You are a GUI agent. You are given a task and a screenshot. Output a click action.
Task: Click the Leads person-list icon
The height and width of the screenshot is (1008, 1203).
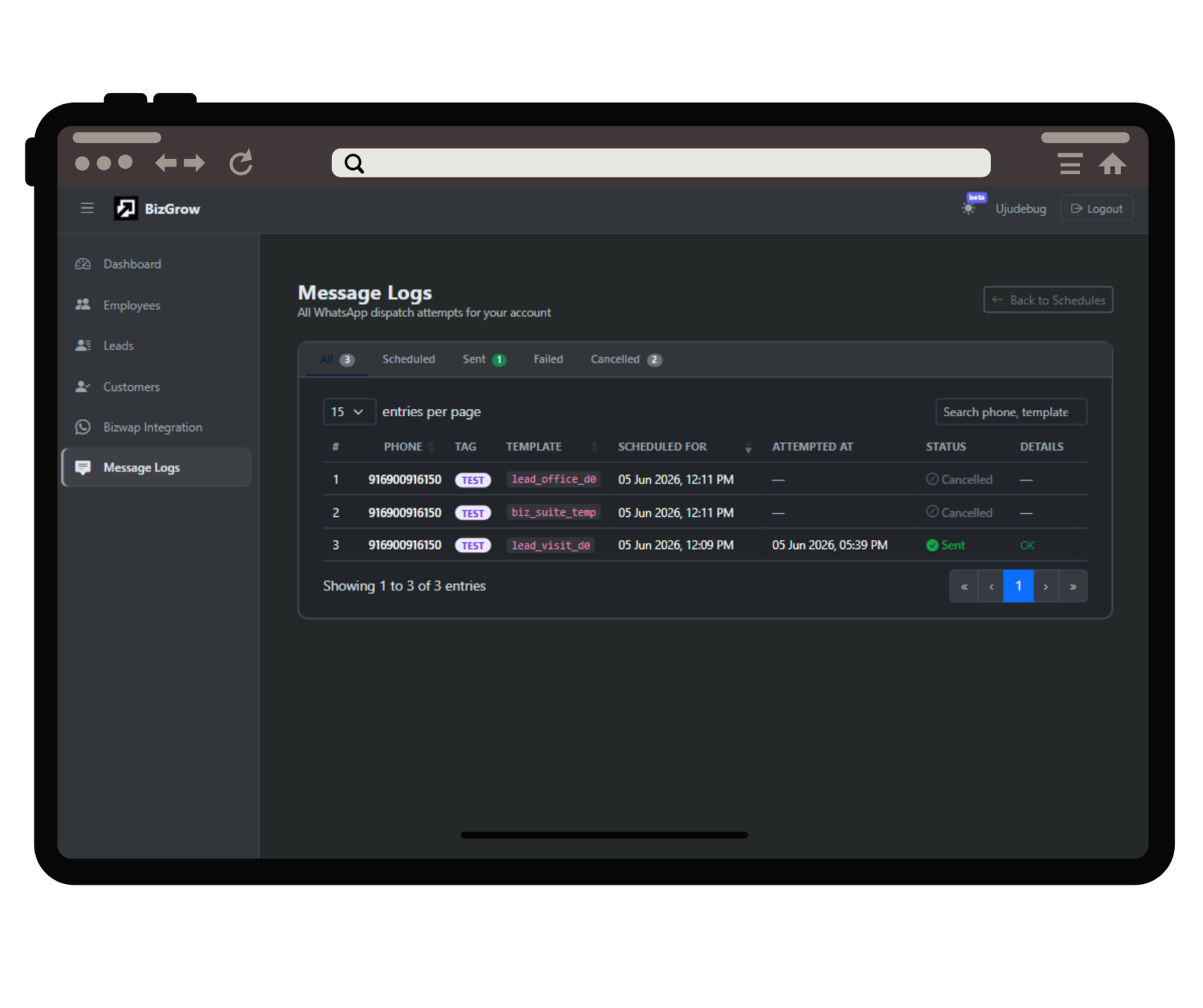point(83,345)
